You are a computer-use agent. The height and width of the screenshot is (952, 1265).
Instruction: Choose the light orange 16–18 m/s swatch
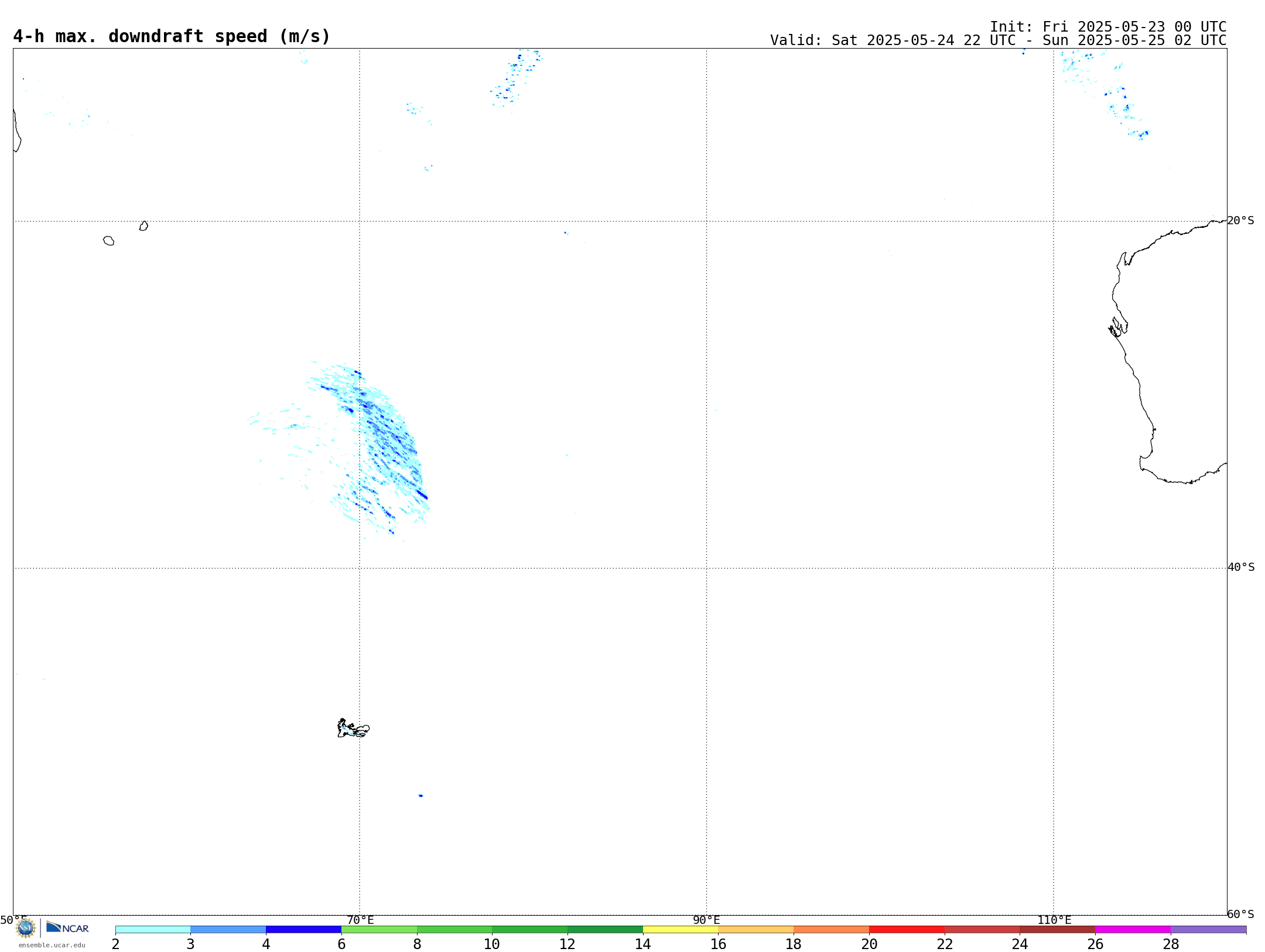click(x=756, y=929)
